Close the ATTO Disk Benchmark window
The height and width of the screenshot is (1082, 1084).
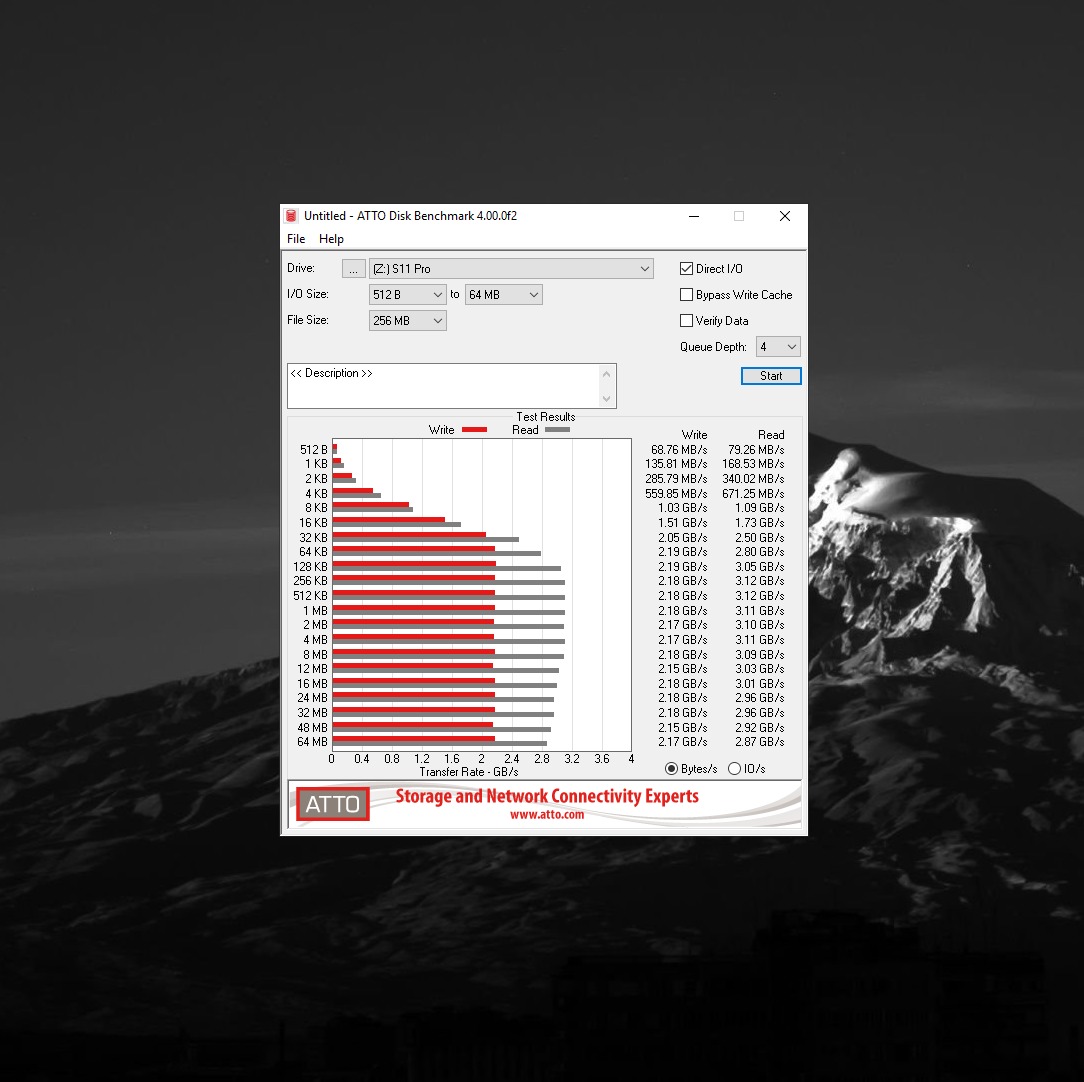[x=785, y=216]
